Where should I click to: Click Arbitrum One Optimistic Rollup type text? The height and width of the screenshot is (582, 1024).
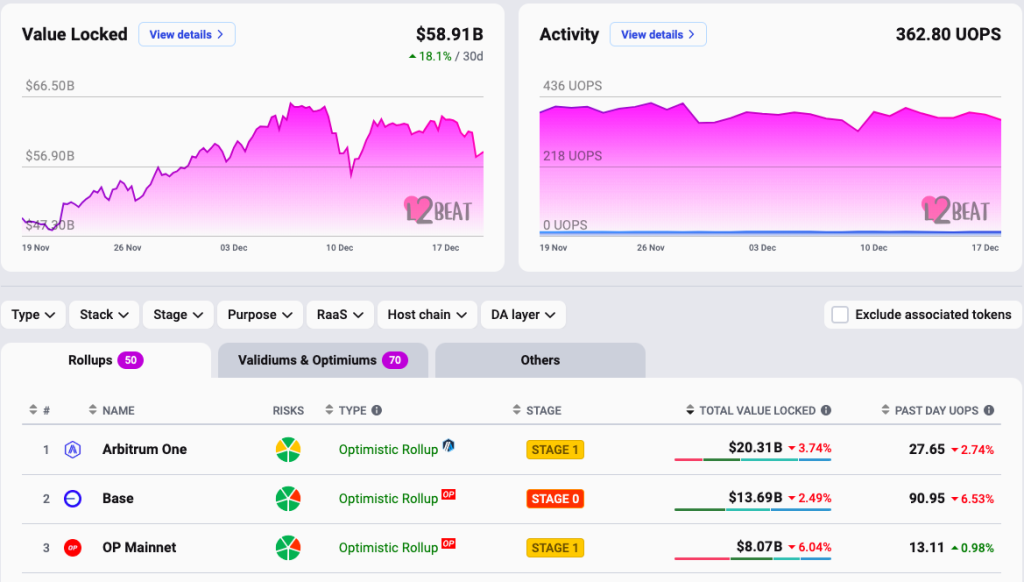point(388,450)
